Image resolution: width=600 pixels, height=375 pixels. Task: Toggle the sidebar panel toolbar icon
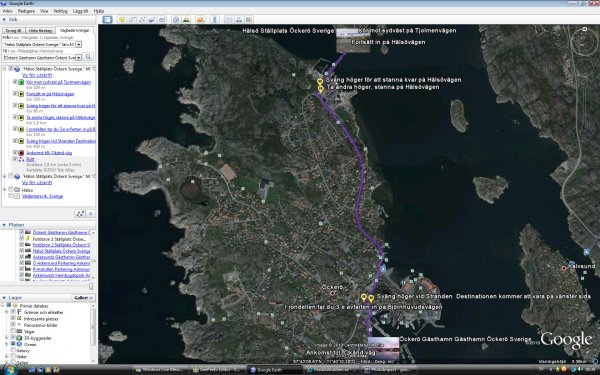(x=107, y=20)
